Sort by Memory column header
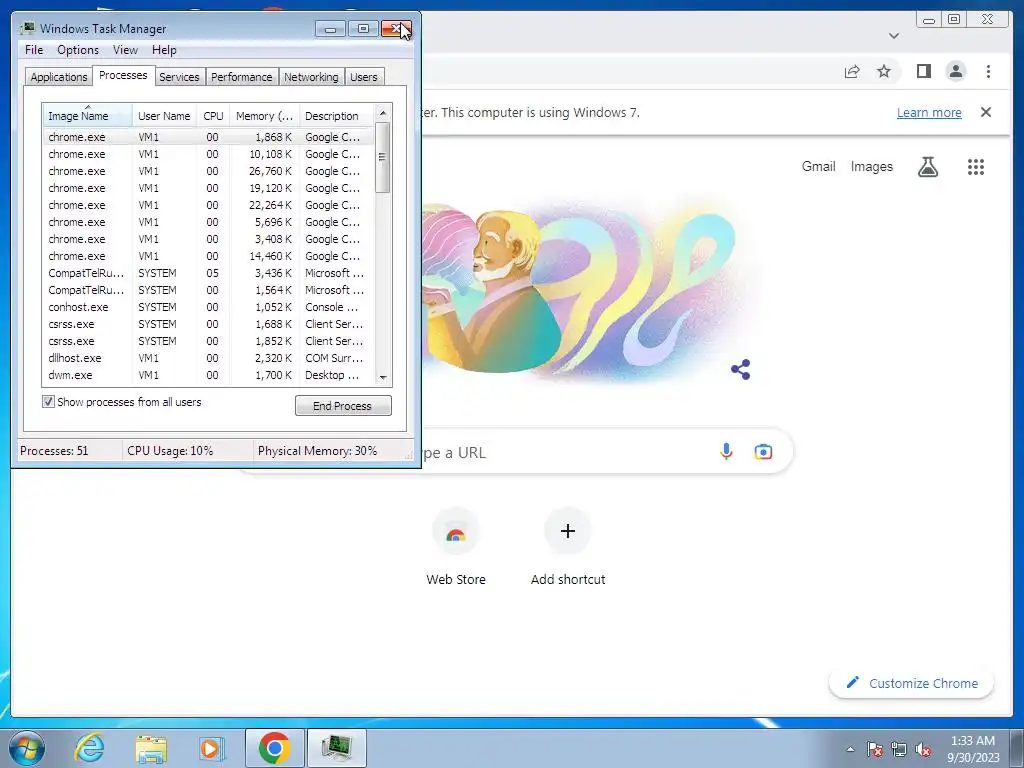1024x768 pixels. click(264, 116)
